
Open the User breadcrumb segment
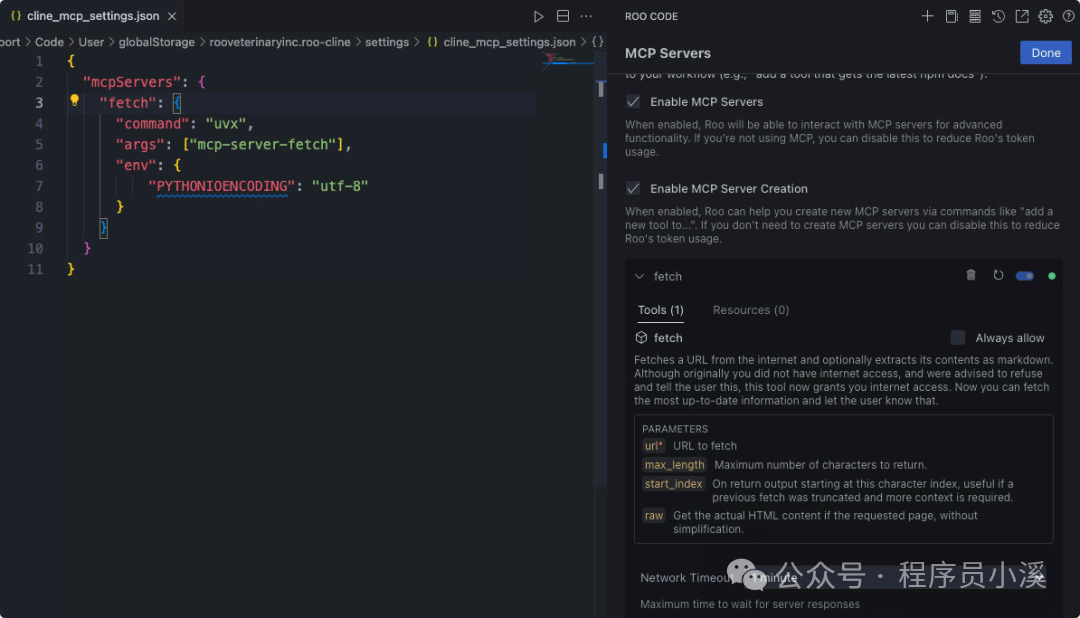point(91,42)
